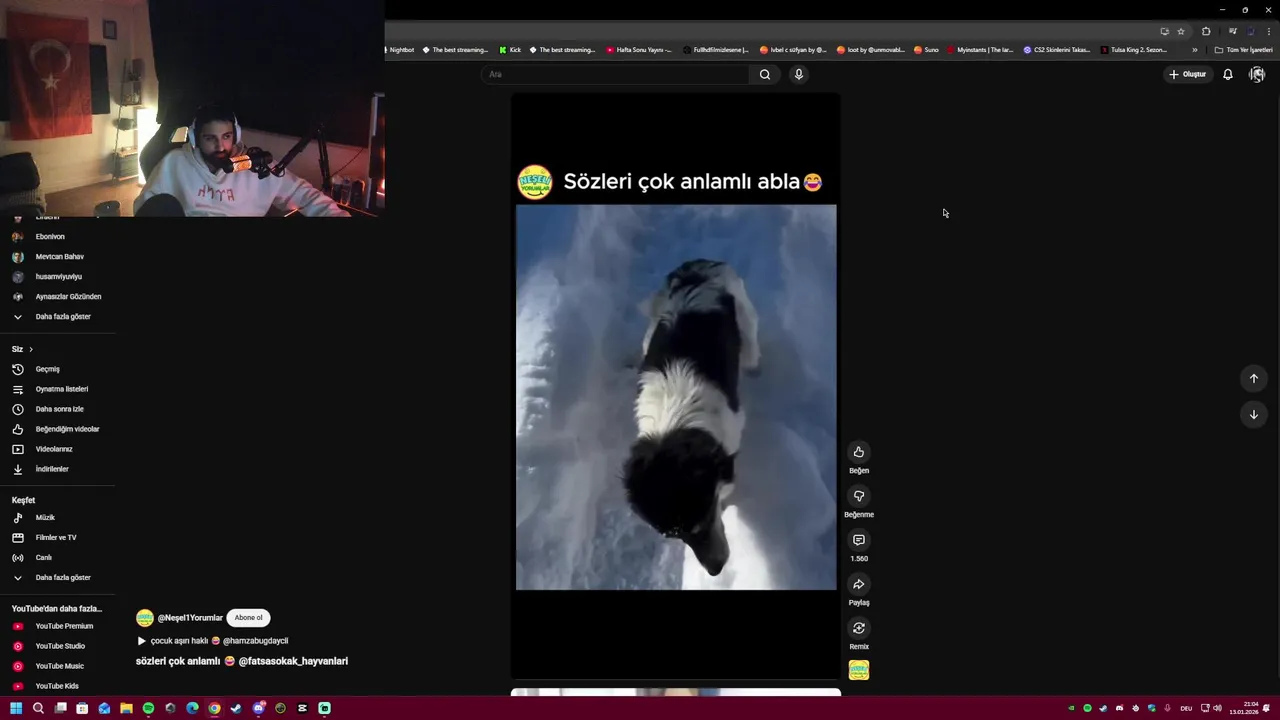Open YouTube Kids link
The image size is (1280, 720).
[x=57, y=686]
